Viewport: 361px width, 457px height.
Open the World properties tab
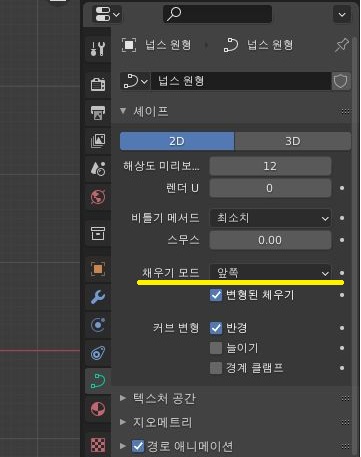click(98, 197)
